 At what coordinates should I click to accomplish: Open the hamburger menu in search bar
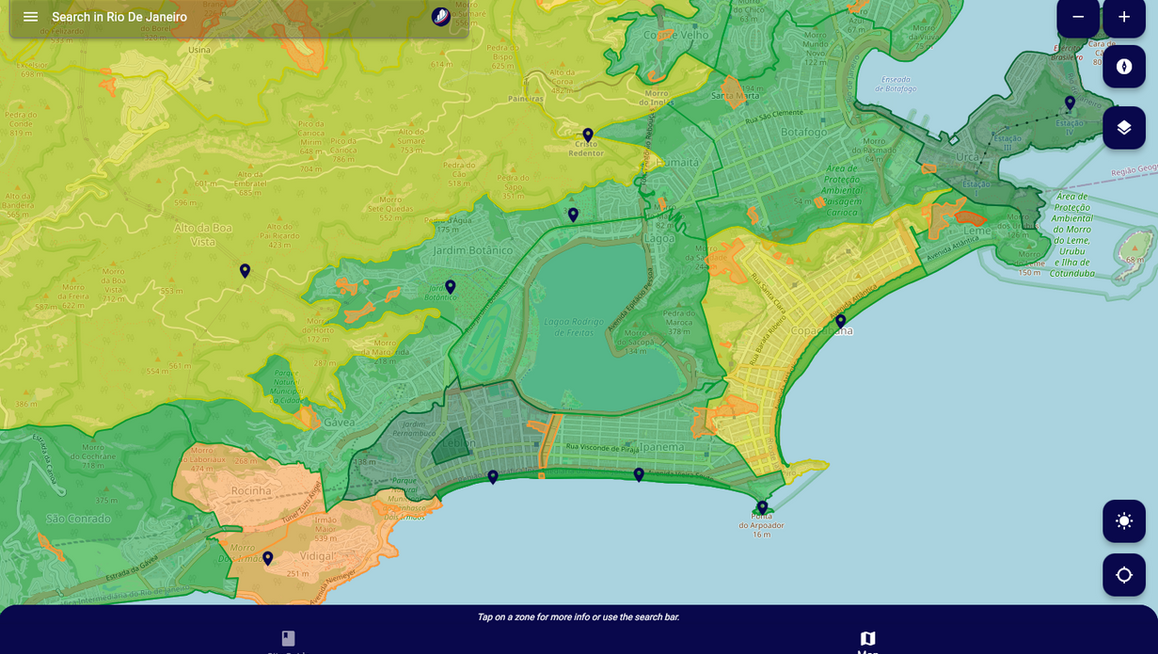coord(30,16)
